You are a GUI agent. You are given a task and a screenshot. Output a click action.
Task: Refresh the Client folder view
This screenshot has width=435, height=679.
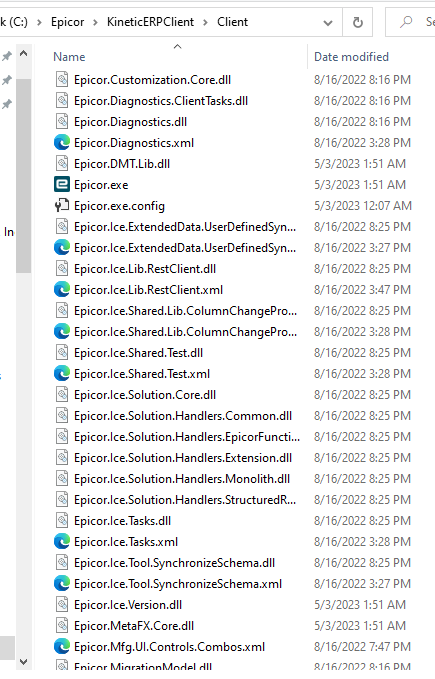[358, 22]
